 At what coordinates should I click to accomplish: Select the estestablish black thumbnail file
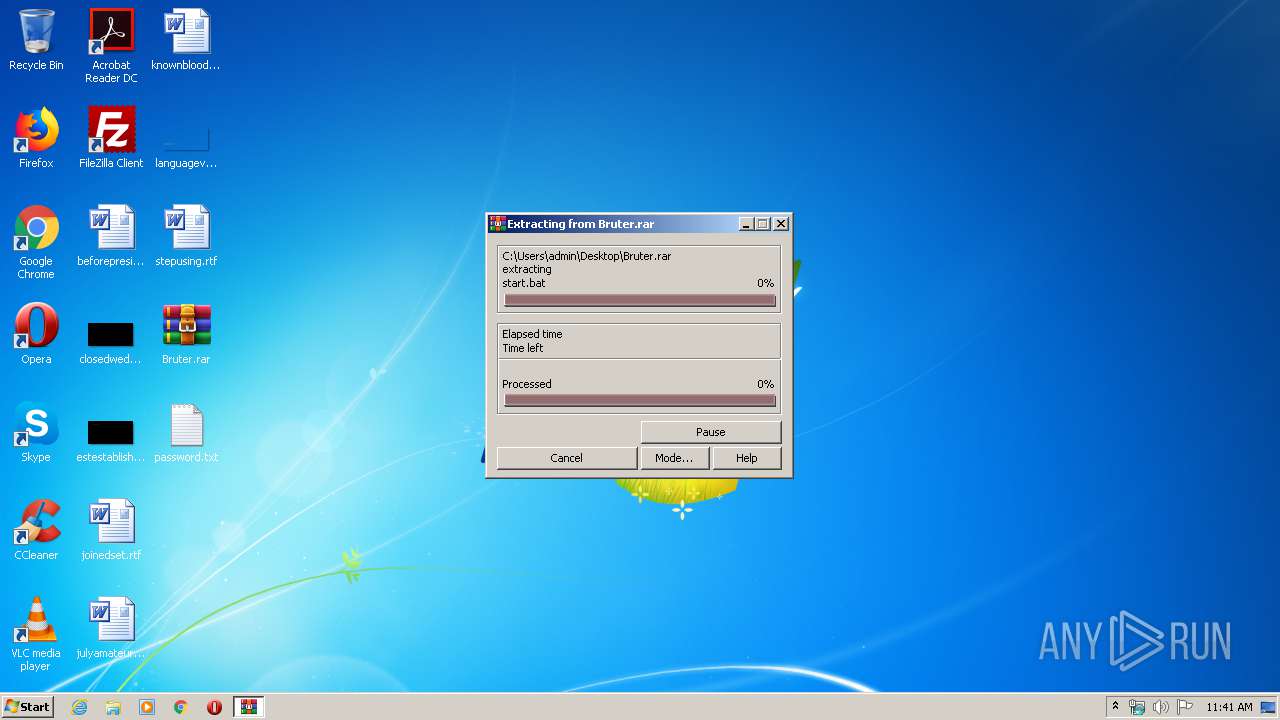coord(111,440)
